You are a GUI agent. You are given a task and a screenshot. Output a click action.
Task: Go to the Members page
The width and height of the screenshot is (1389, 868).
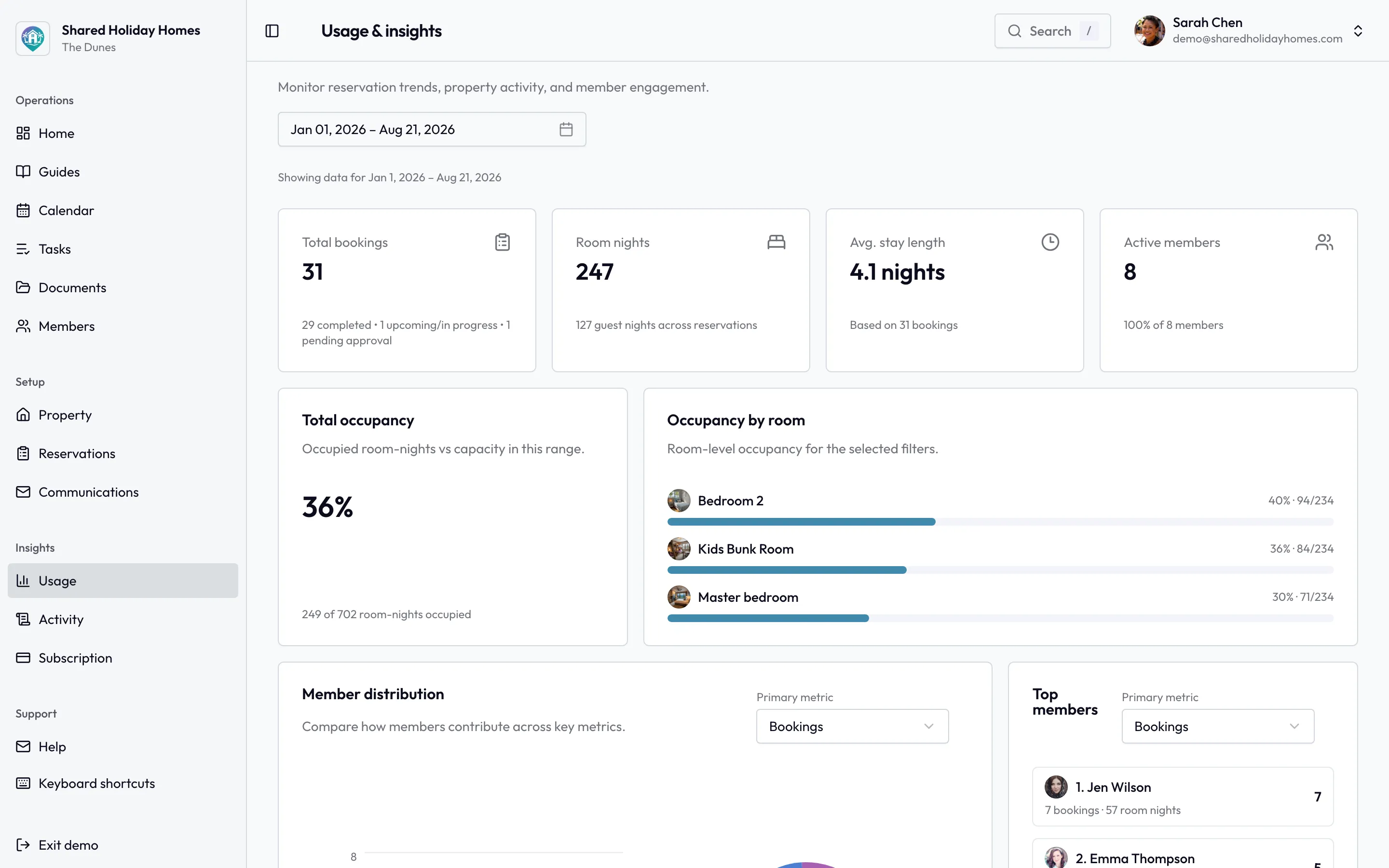(123, 326)
